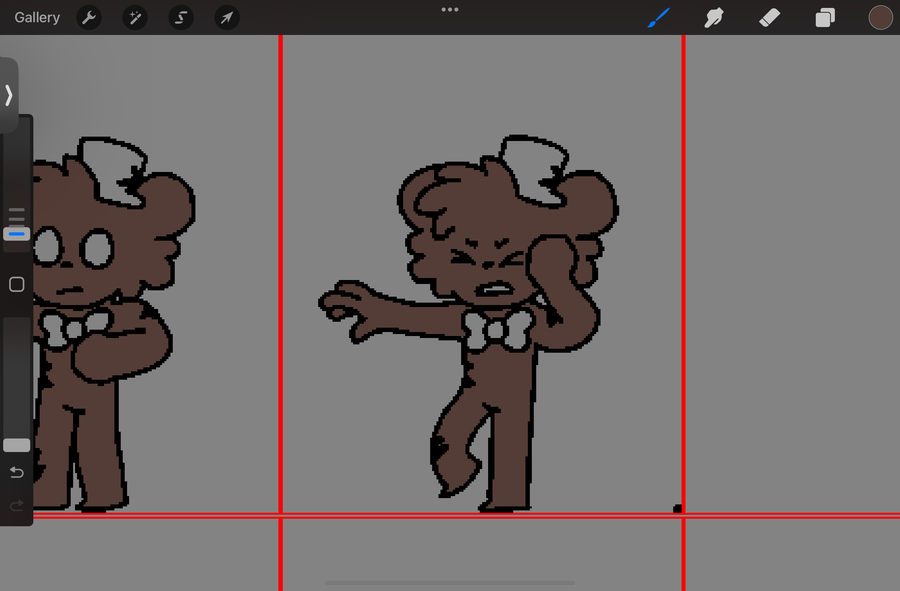Image resolution: width=900 pixels, height=591 pixels.
Task: Select the Brush tool
Action: click(x=658, y=18)
